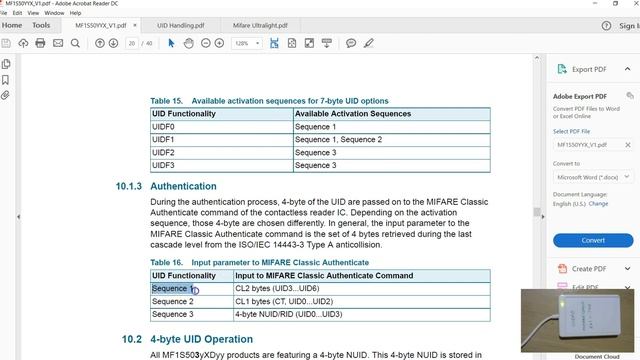Open the bookmarks side panel
The image size is (640, 360).
6,80
